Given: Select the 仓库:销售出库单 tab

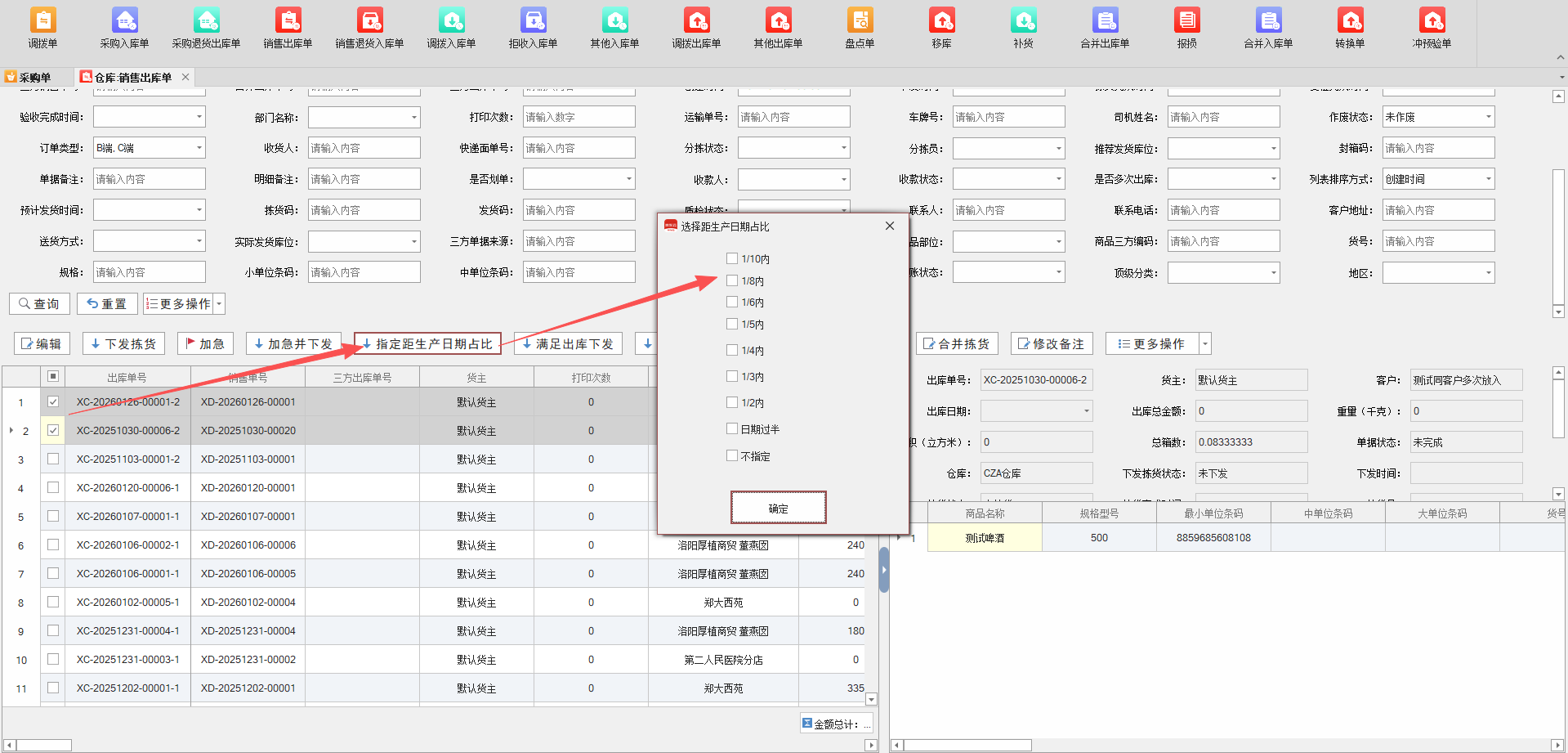Looking at the screenshot, I should 132,78.
